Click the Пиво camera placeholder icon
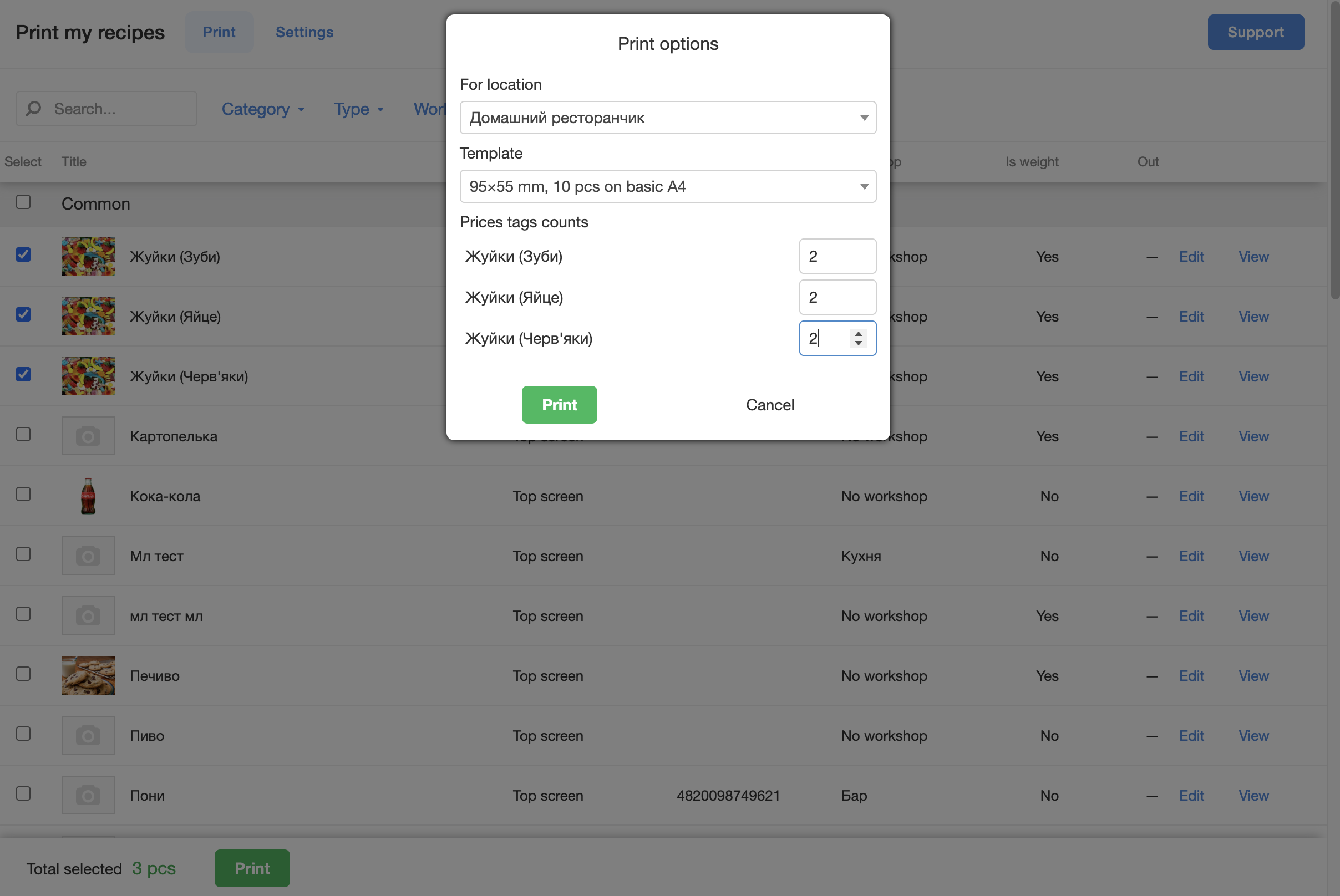 [88, 735]
